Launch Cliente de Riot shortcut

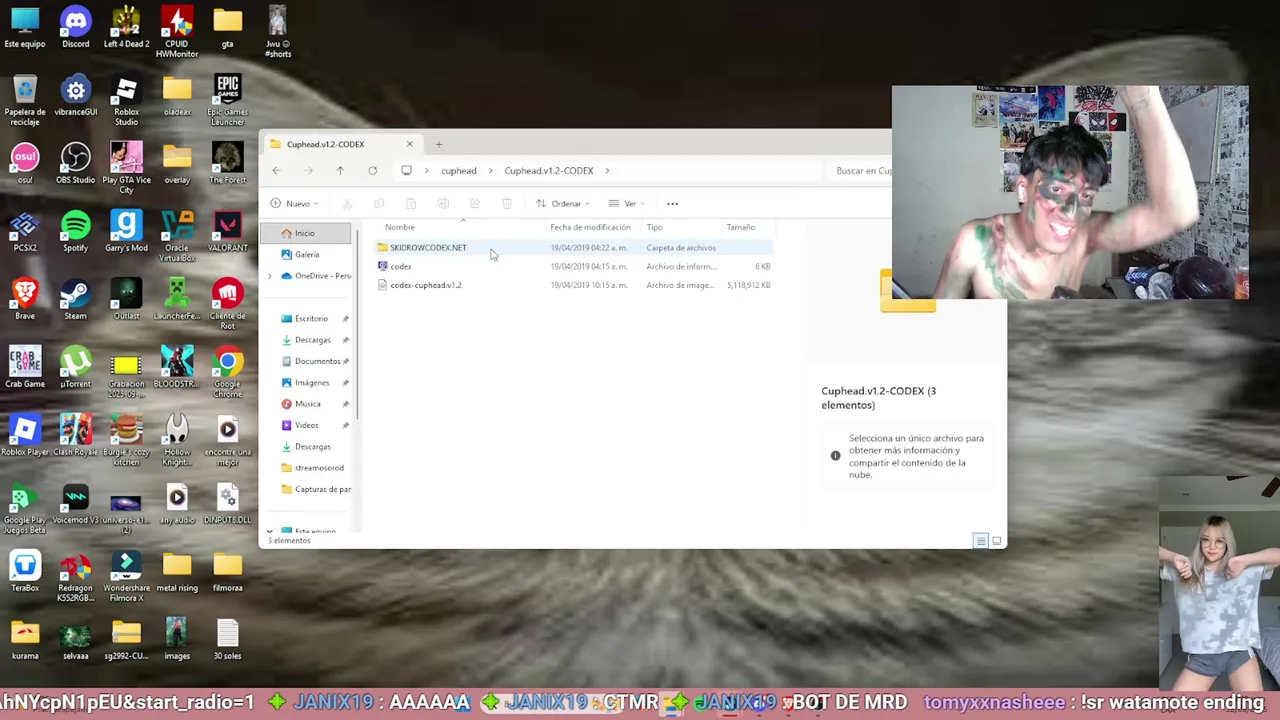coord(227,304)
